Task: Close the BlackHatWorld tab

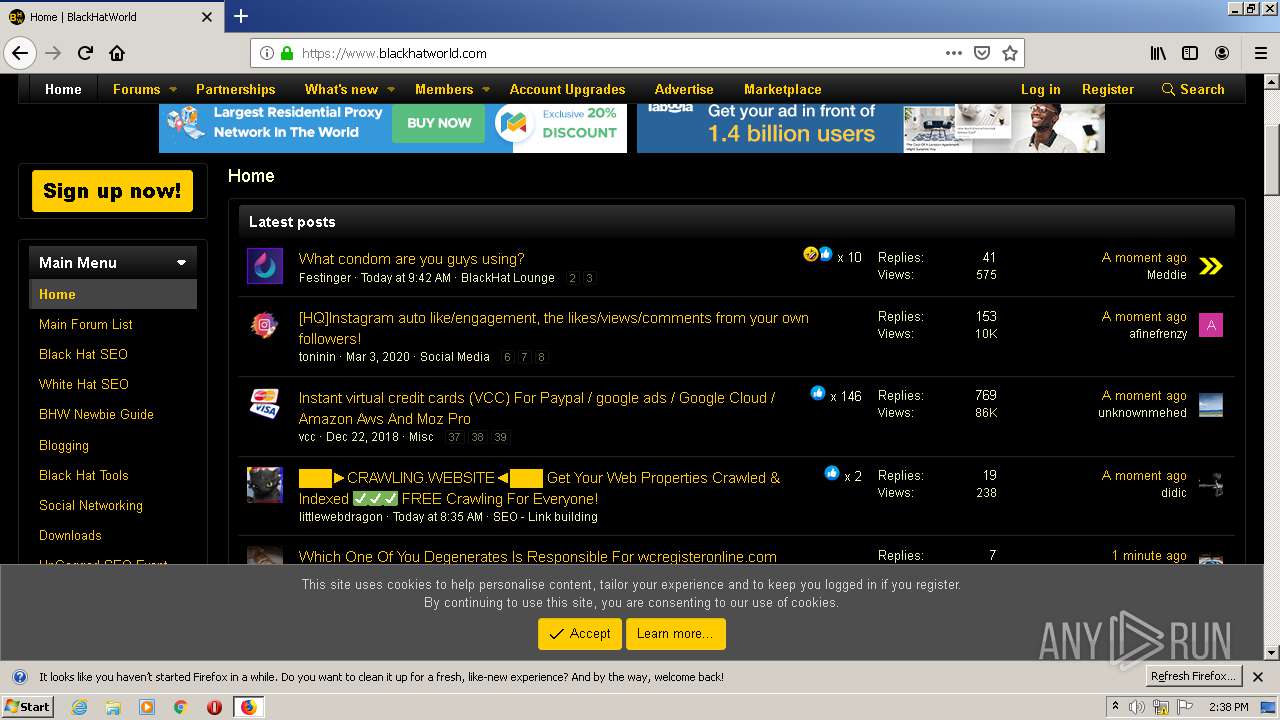Action: pos(207,17)
